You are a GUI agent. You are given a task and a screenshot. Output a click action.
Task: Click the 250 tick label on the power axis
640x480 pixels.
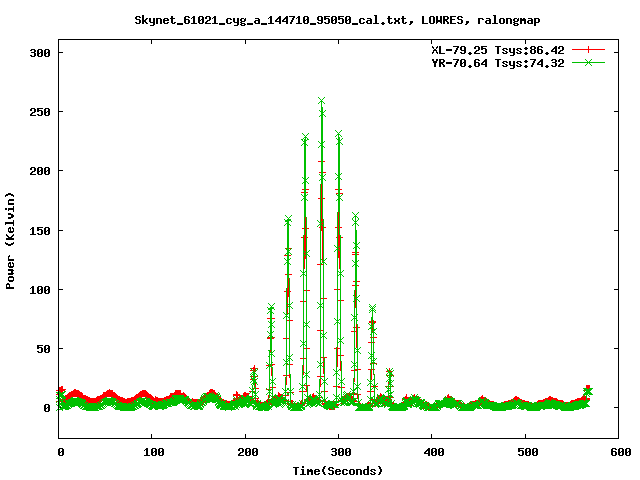40,111
